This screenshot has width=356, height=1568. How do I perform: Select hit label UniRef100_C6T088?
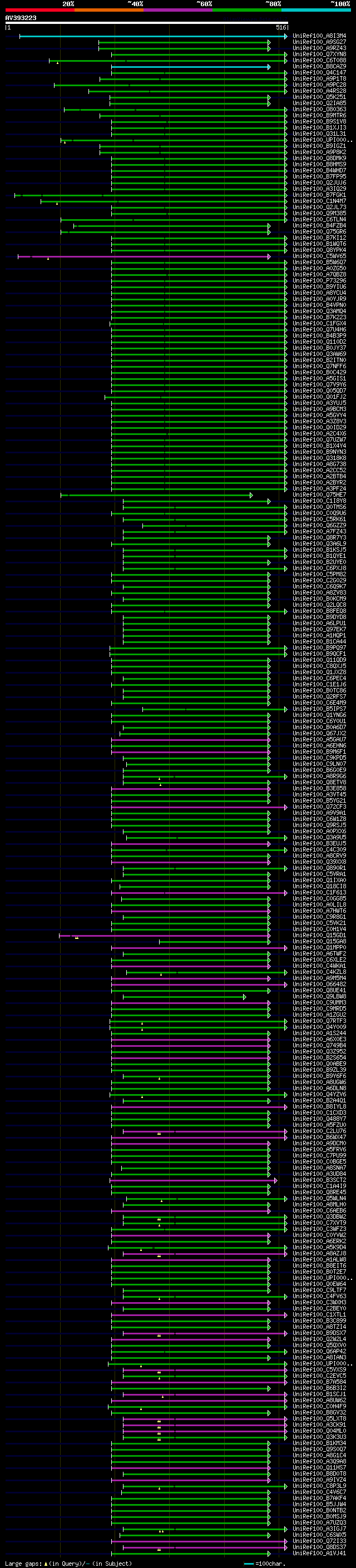319,60
